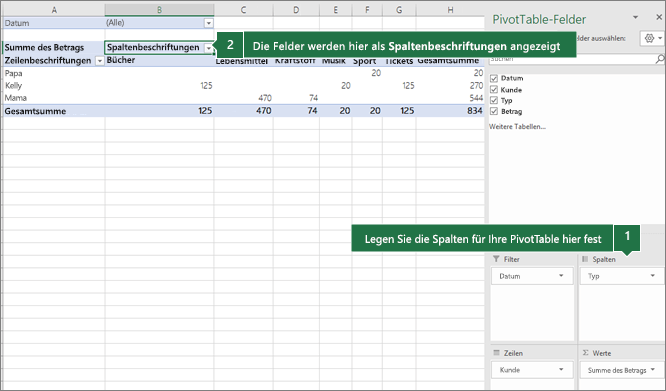Click Mama's Kraftstoff value 74
This screenshot has height=391, width=666.
click(313, 98)
